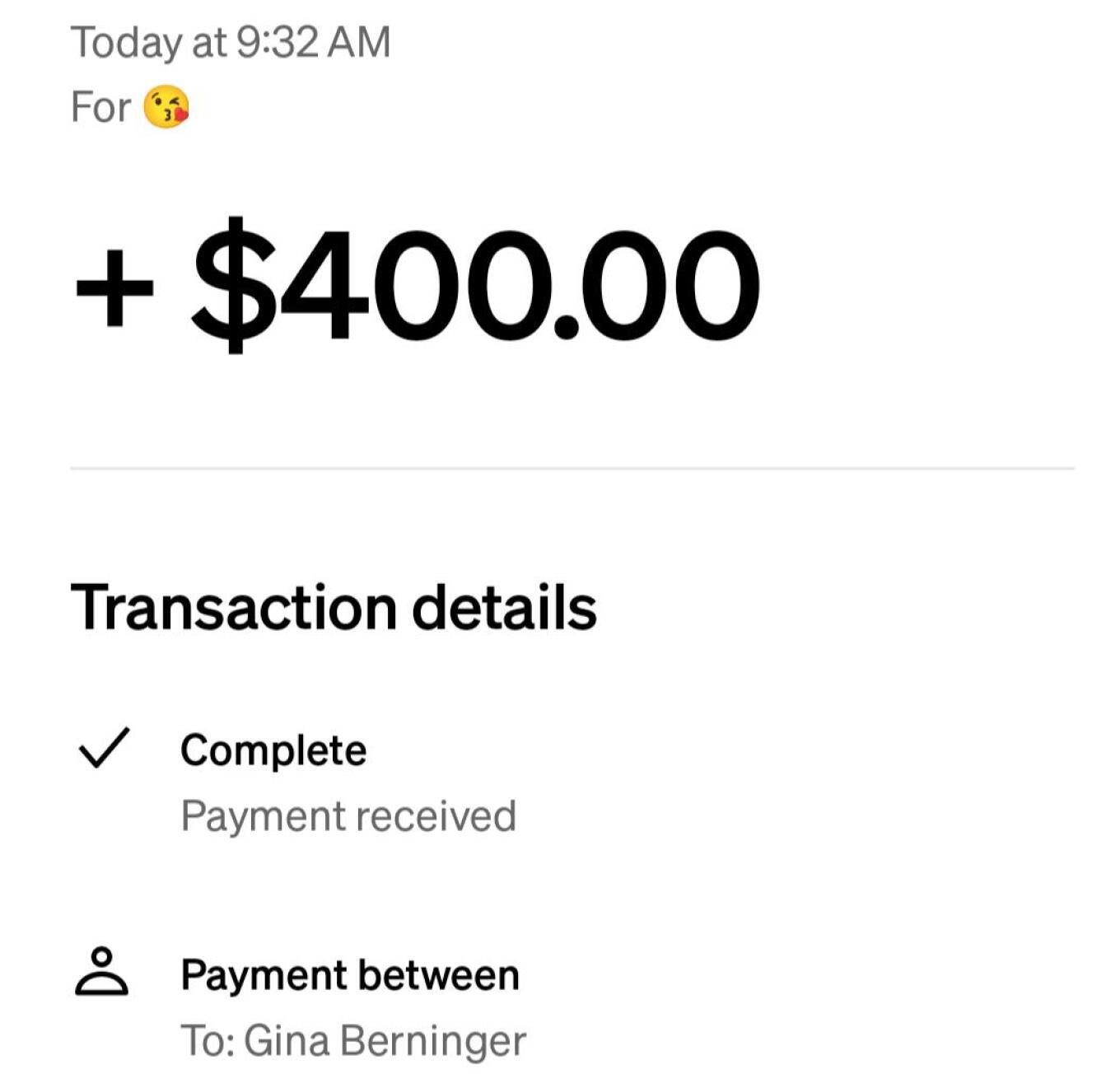Click the "For" memo label
The height and width of the screenshot is (1079, 1120).
(x=100, y=108)
